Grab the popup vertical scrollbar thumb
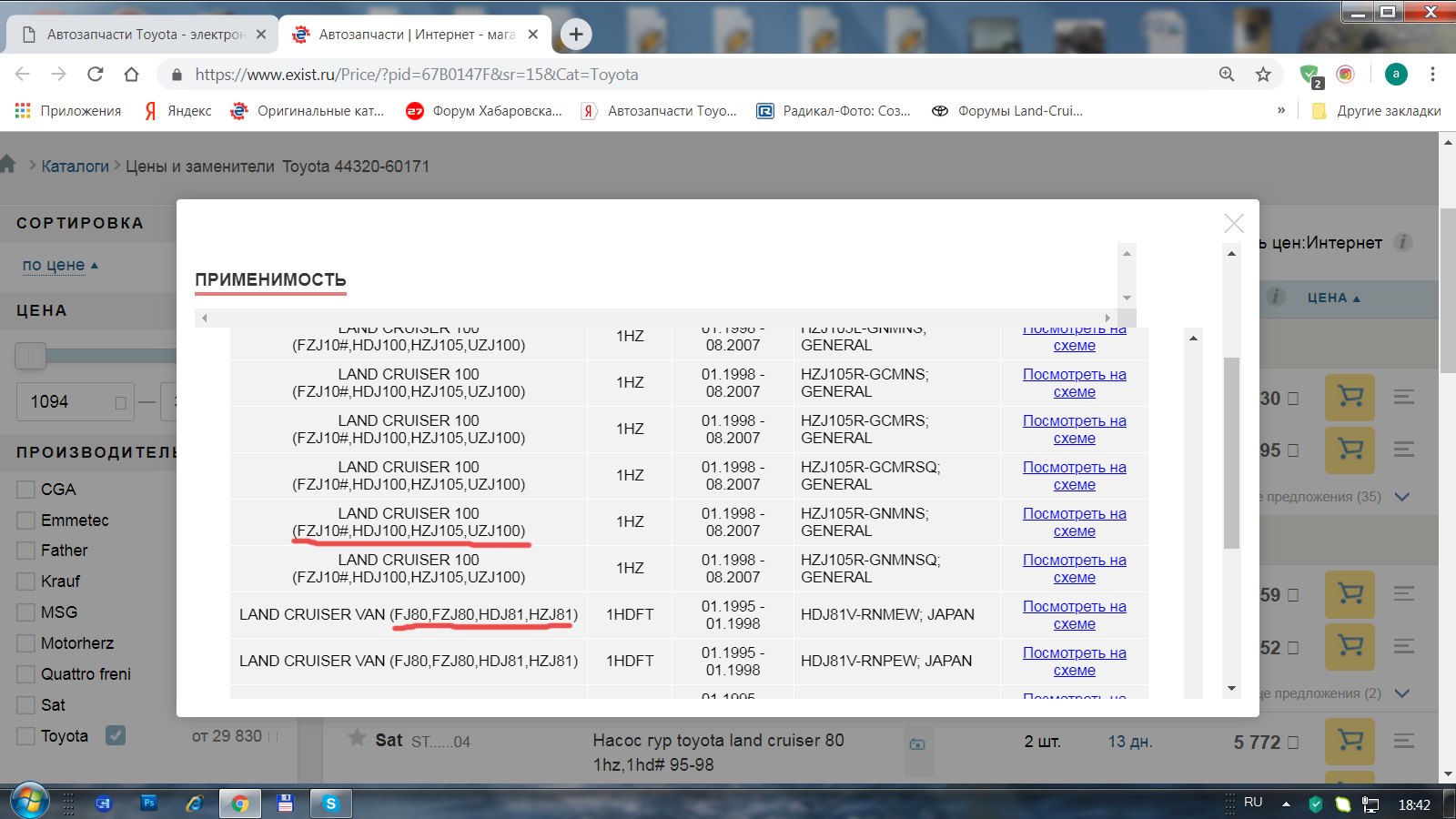This screenshot has width=1456, height=819. (x=1231, y=452)
